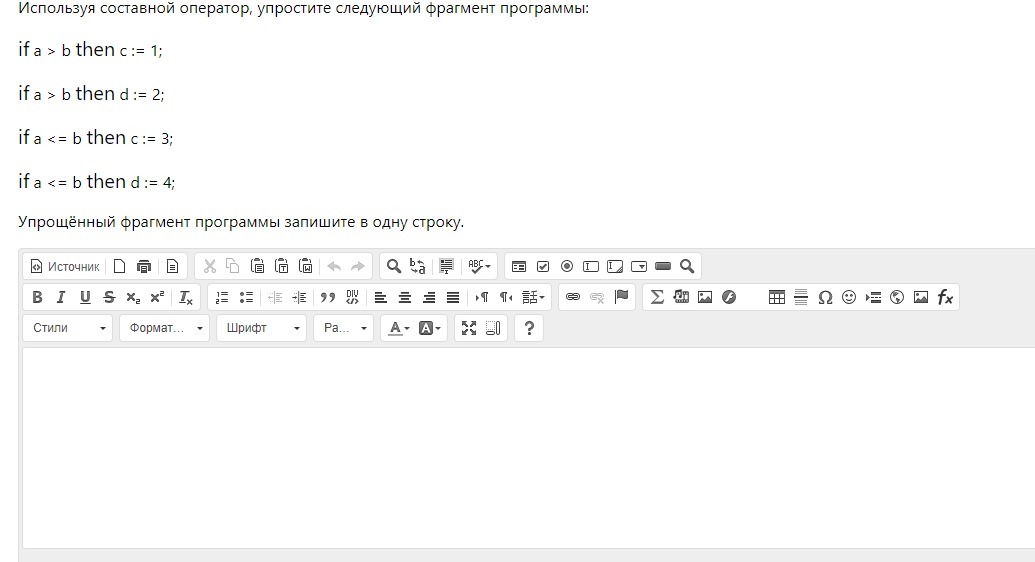
Task: Set text direction left-to-right
Action: click(x=482, y=297)
